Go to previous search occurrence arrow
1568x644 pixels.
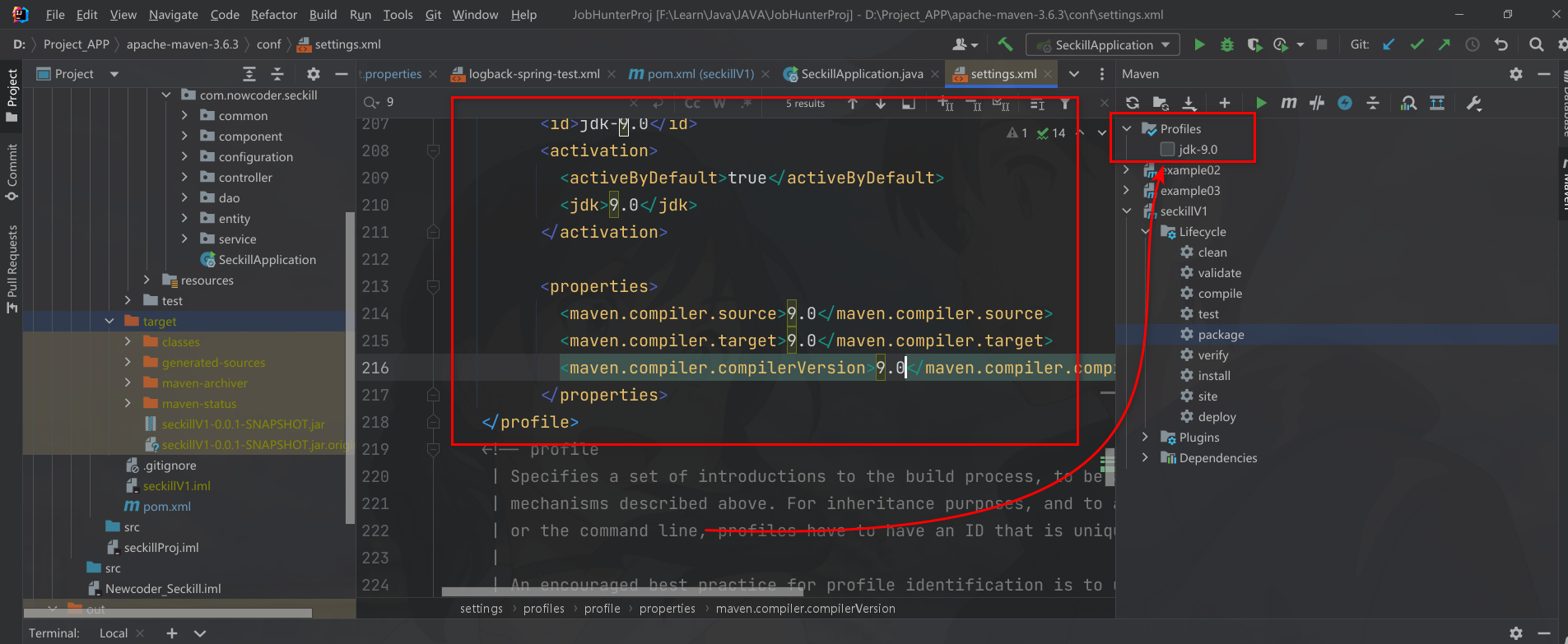853,104
